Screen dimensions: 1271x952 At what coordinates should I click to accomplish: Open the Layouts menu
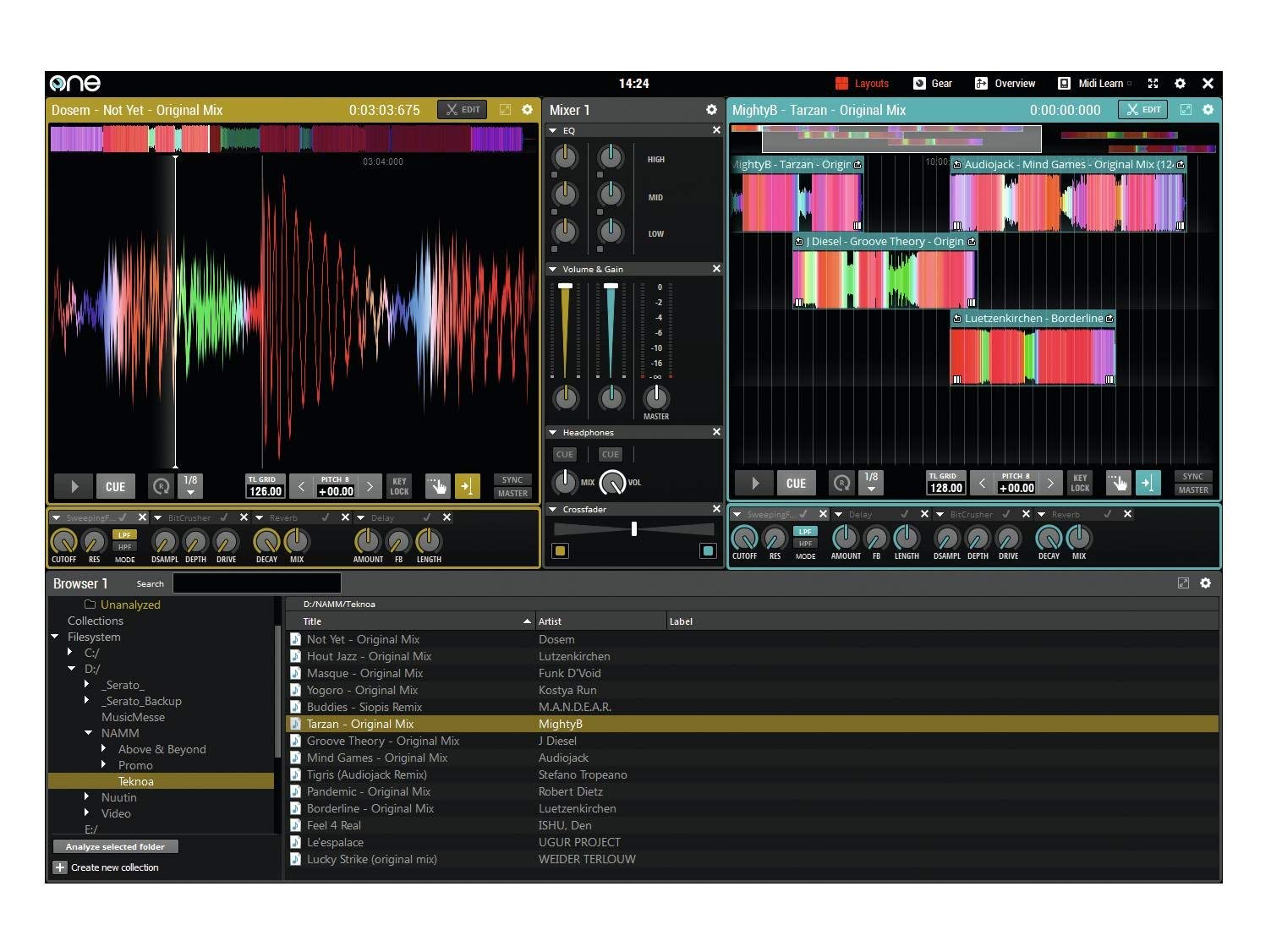(x=862, y=83)
